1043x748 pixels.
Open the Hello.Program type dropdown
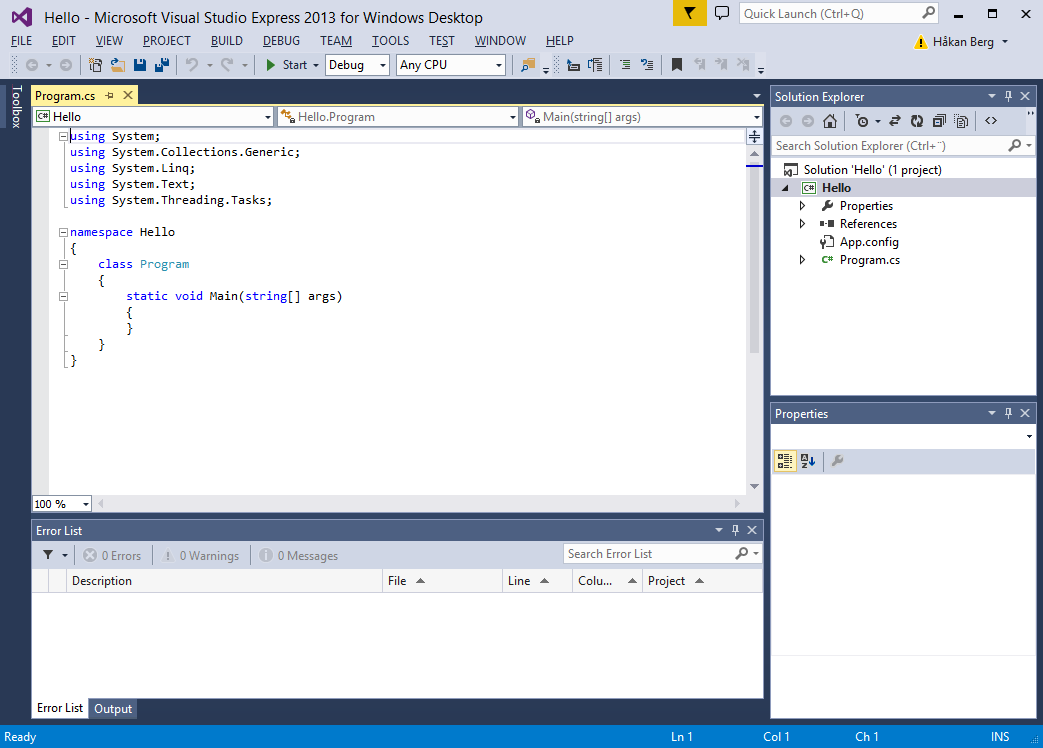tap(398, 117)
